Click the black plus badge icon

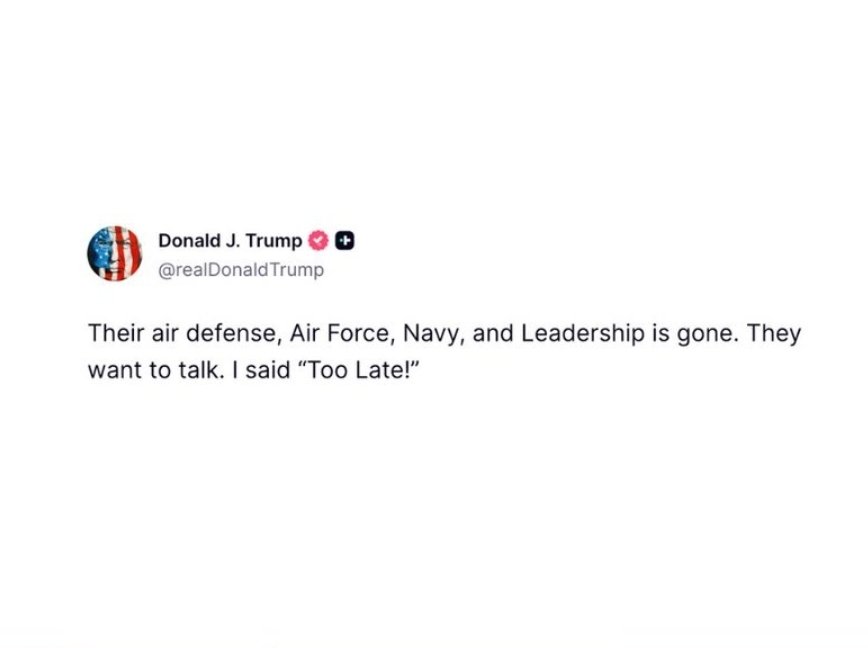(x=345, y=240)
